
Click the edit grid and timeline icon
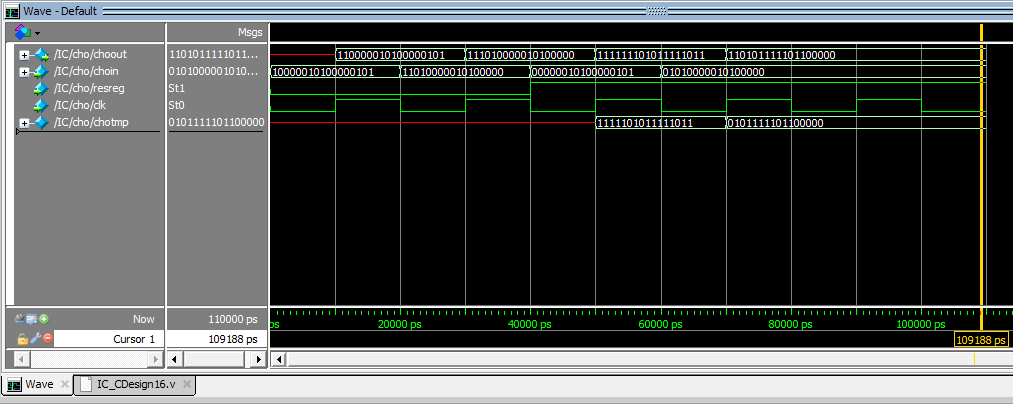[31, 319]
